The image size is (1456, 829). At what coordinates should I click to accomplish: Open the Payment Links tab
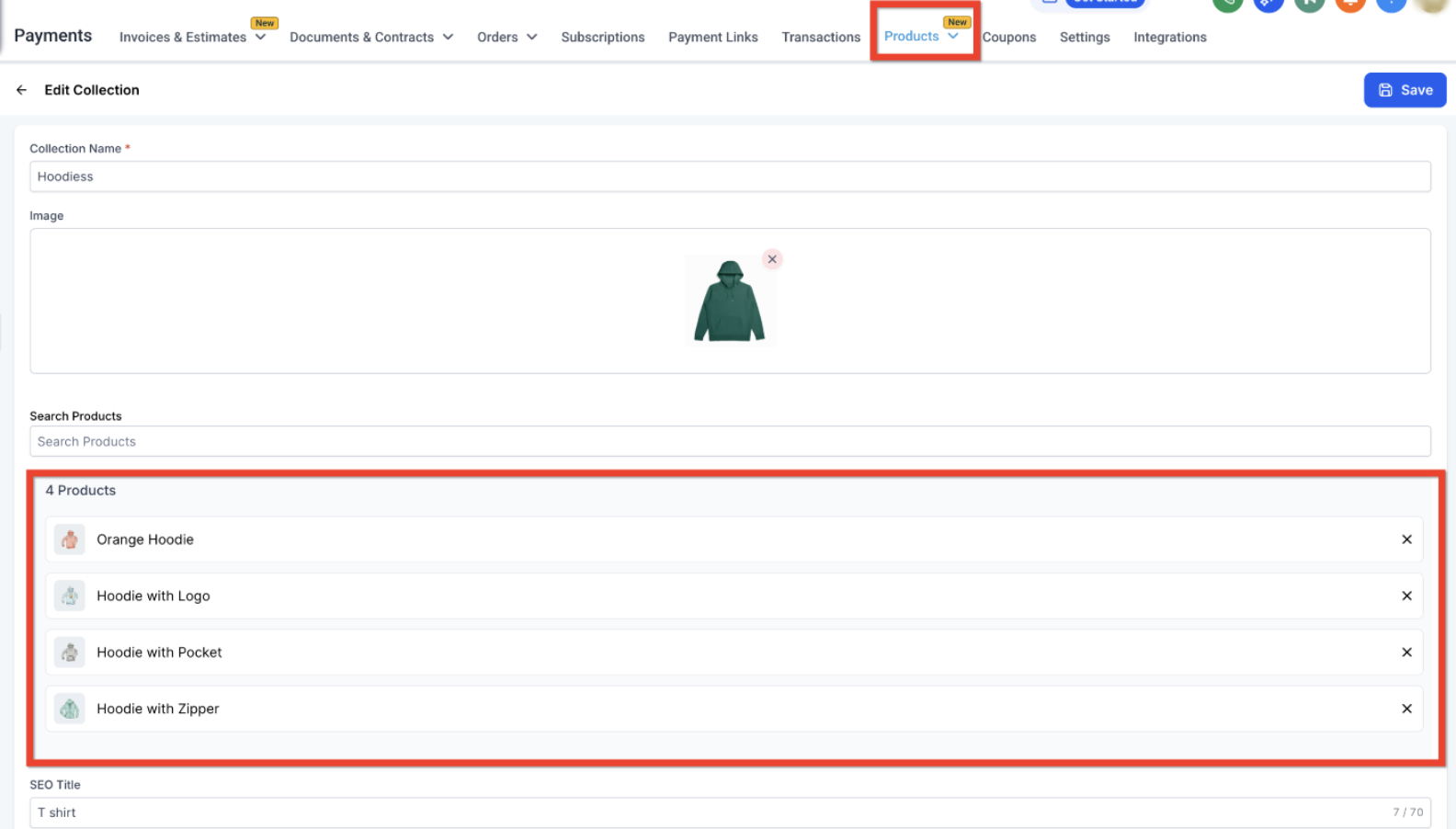pos(712,38)
